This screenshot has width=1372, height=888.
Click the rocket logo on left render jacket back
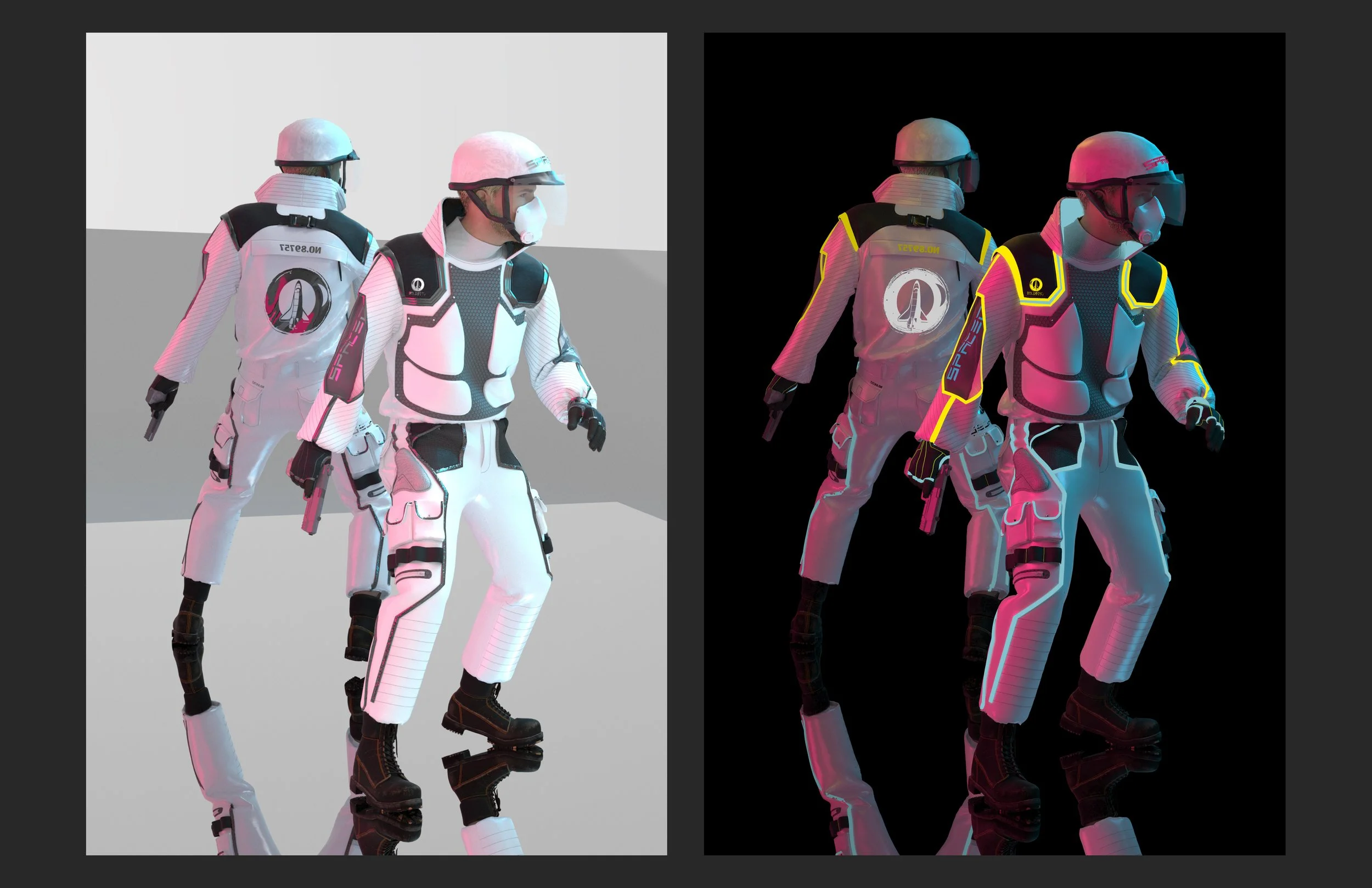pyautogui.click(x=297, y=301)
